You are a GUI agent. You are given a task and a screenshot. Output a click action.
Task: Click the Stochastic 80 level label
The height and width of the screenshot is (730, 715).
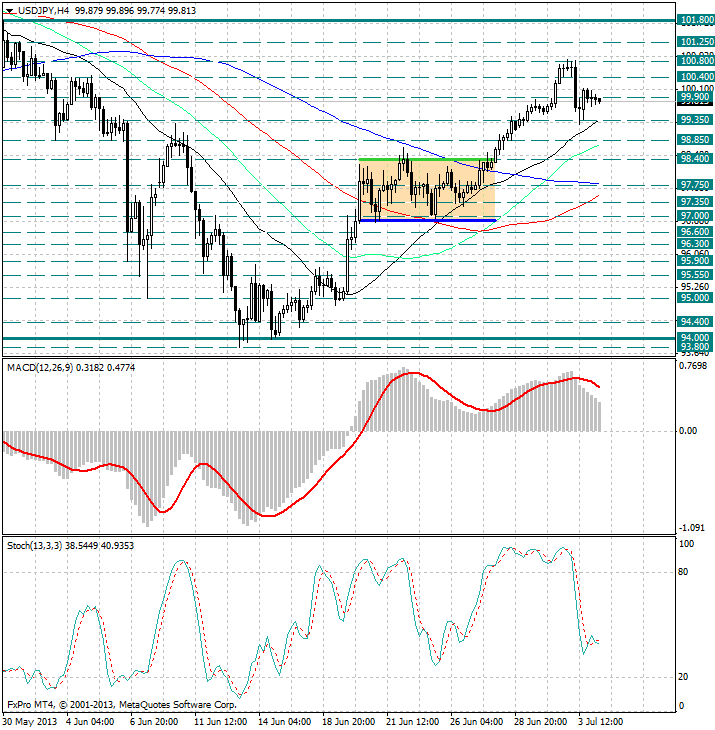pos(683,572)
